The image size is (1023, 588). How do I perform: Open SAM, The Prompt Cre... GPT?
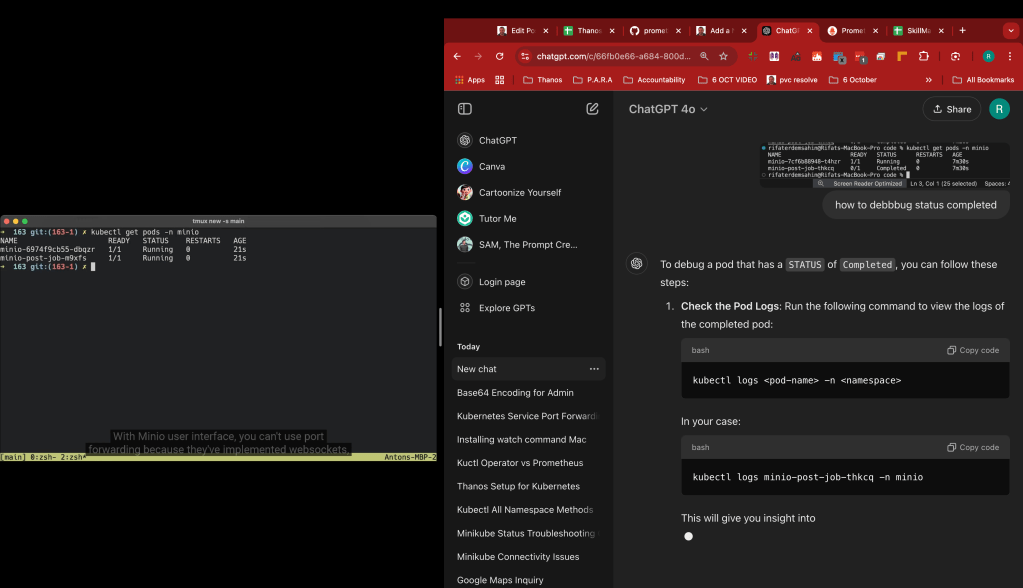[x=528, y=245]
